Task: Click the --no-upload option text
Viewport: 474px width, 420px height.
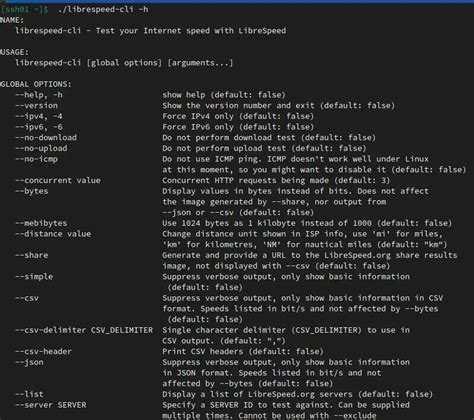Action: 41,148
